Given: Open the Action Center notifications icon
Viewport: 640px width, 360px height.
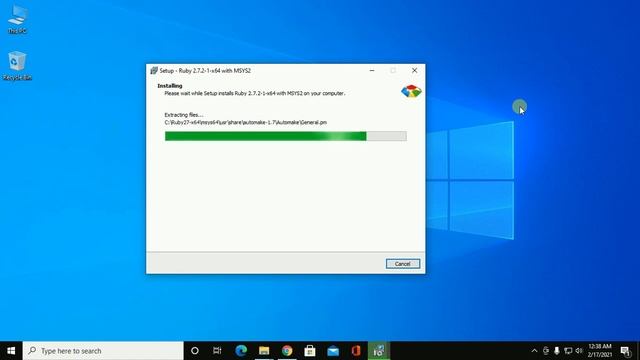Looking at the screenshot, I should [625, 351].
